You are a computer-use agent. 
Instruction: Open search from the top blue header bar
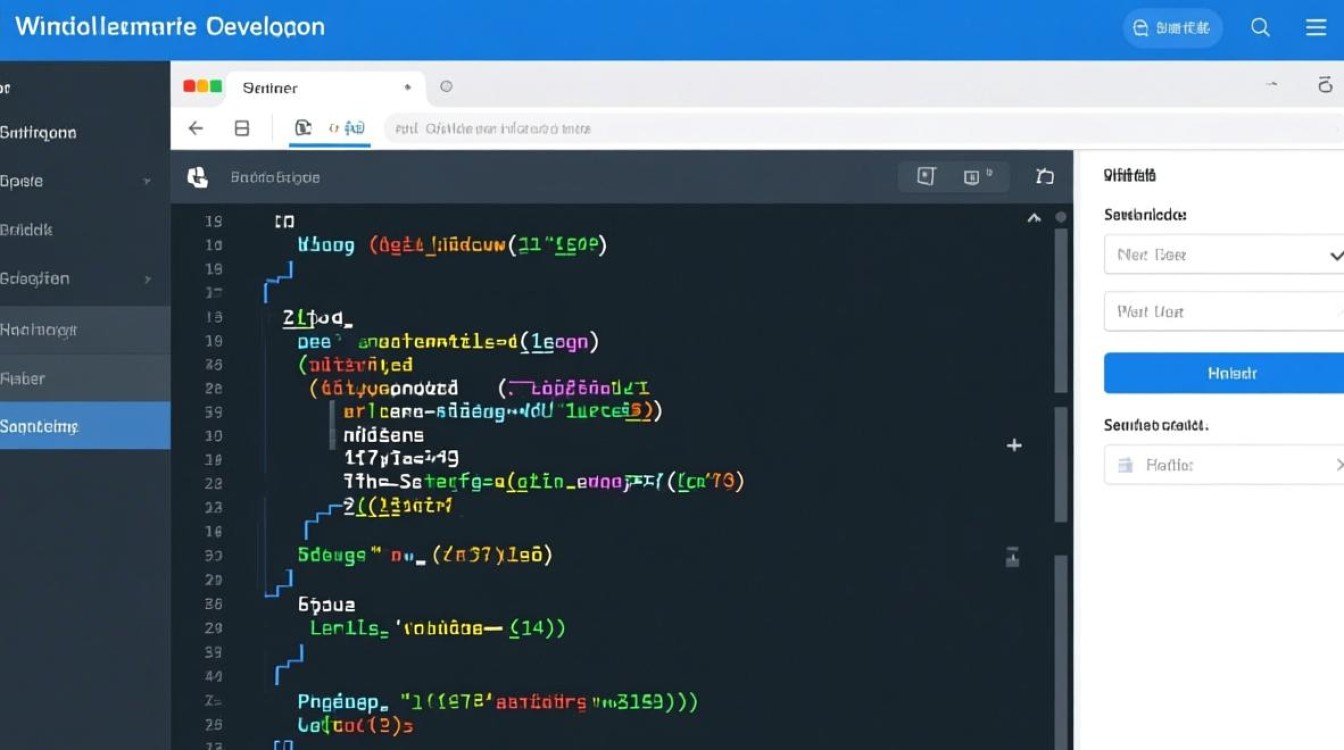(1260, 27)
